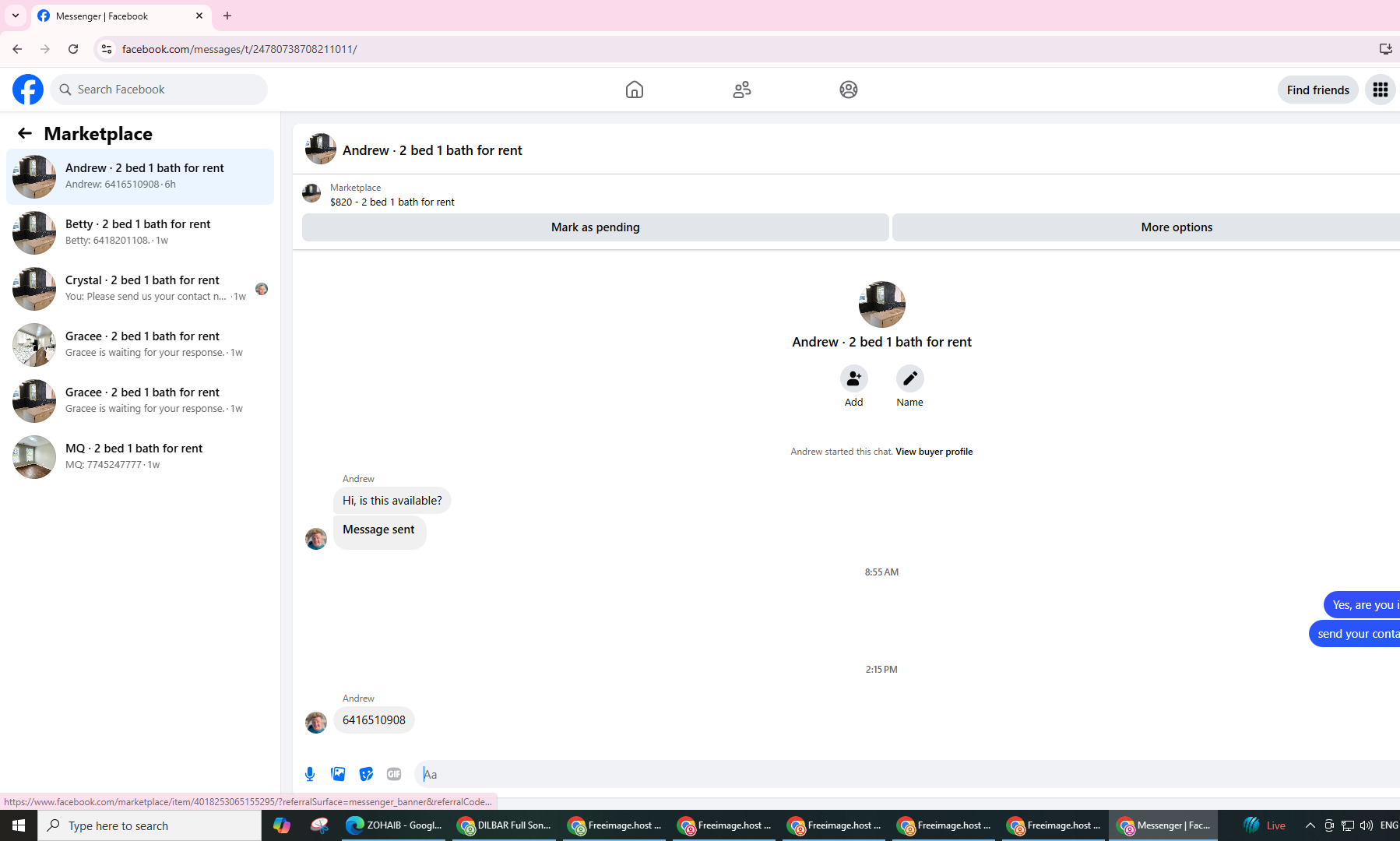Click the 6416510908 message bubble

point(374,720)
